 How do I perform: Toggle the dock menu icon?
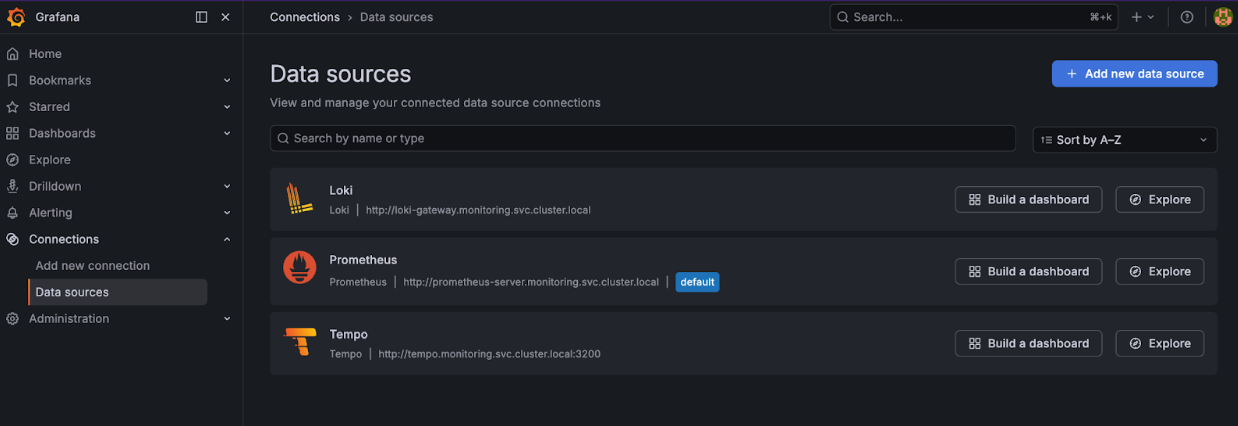click(x=201, y=17)
